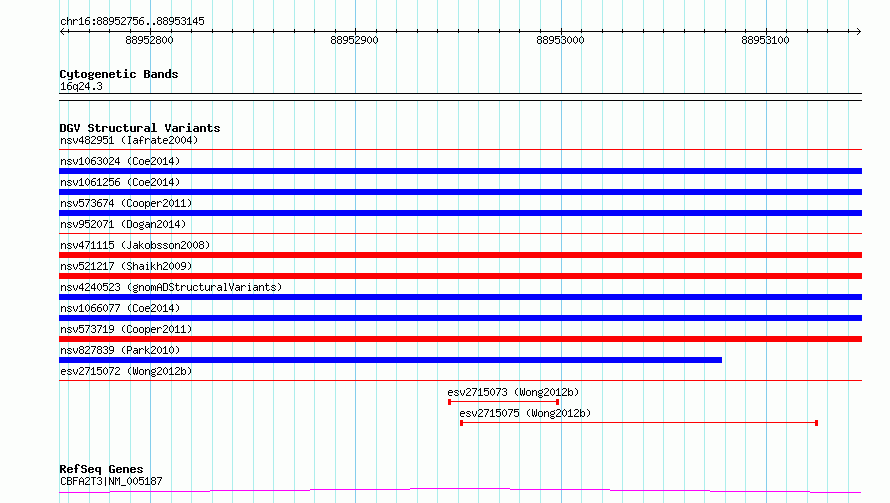Viewport: 890px width, 503px height.
Task: Click the blue bar of nsv1066077
Action: 460,318
